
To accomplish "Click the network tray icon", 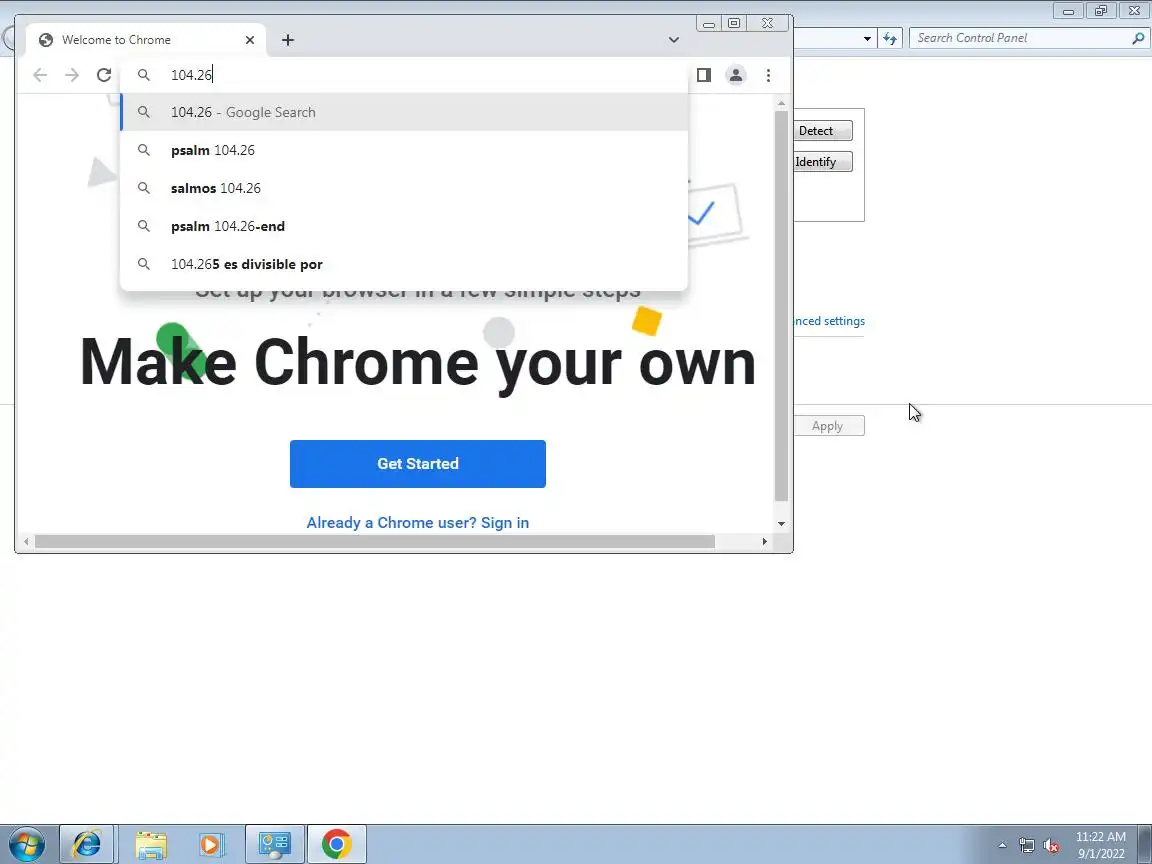I will point(1026,846).
